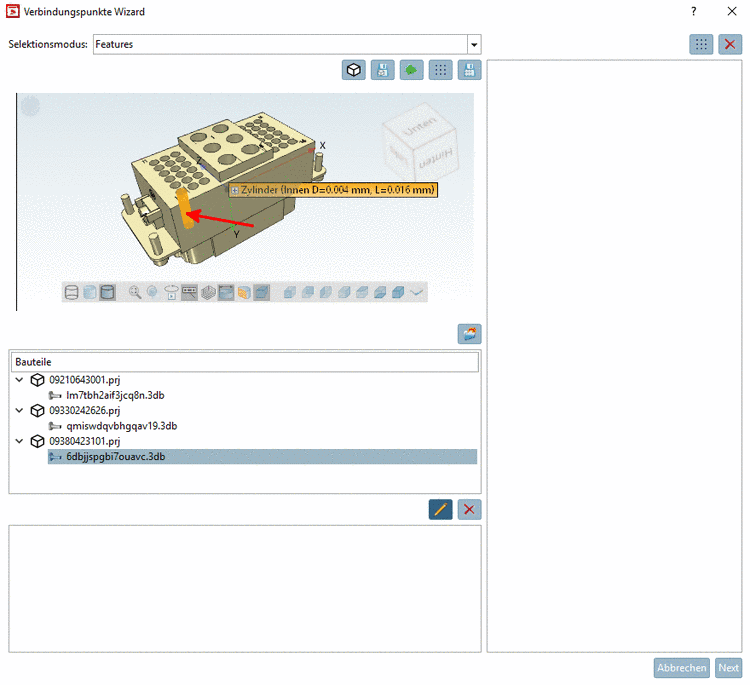Select the fourth cube view orientation icon
This screenshot has width=750, height=685.
[344, 292]
